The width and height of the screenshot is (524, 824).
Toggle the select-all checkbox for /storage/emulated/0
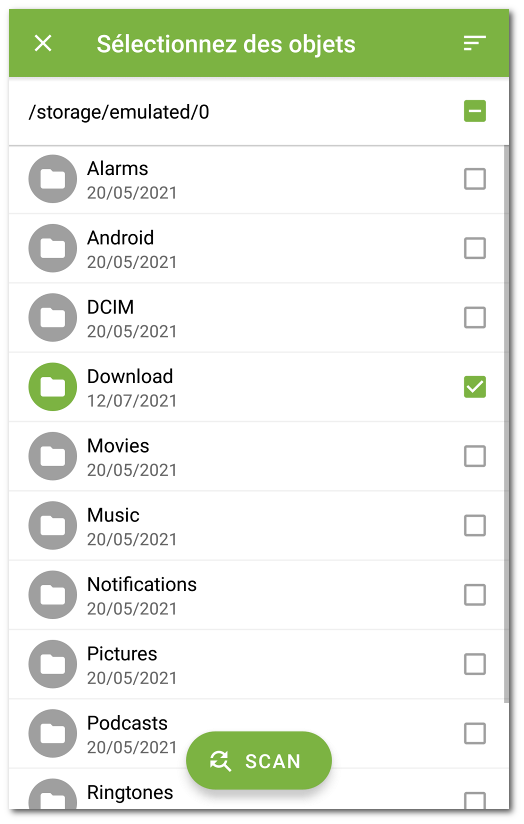click(x=475, y=111)
